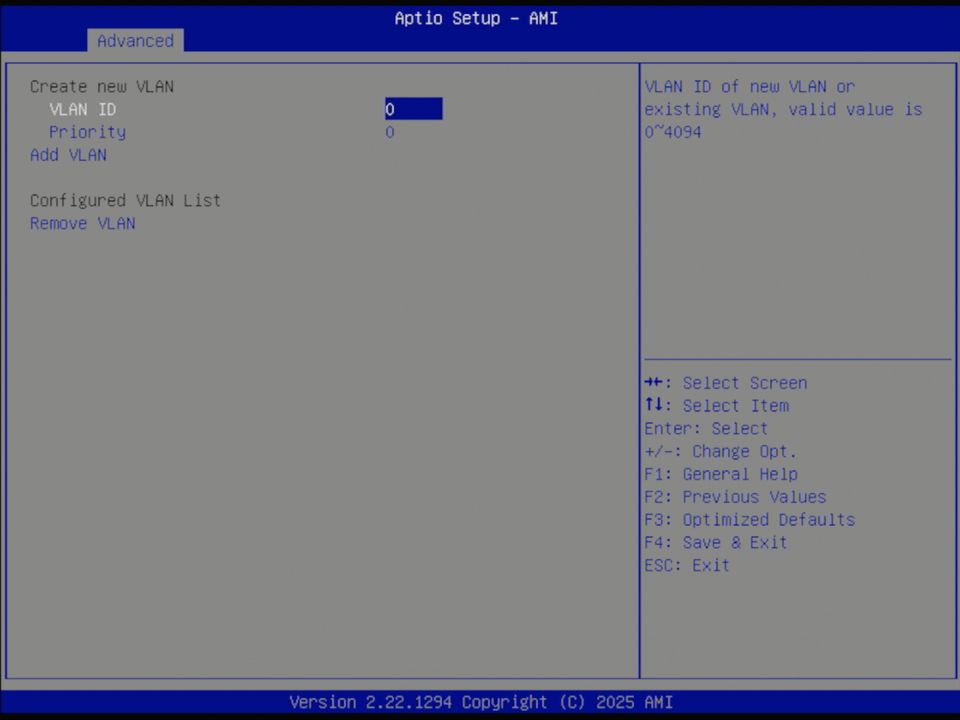The width and height of the screenshot is (960, 720).
Task: Click the ESC Exit hint
Action: 686,565
